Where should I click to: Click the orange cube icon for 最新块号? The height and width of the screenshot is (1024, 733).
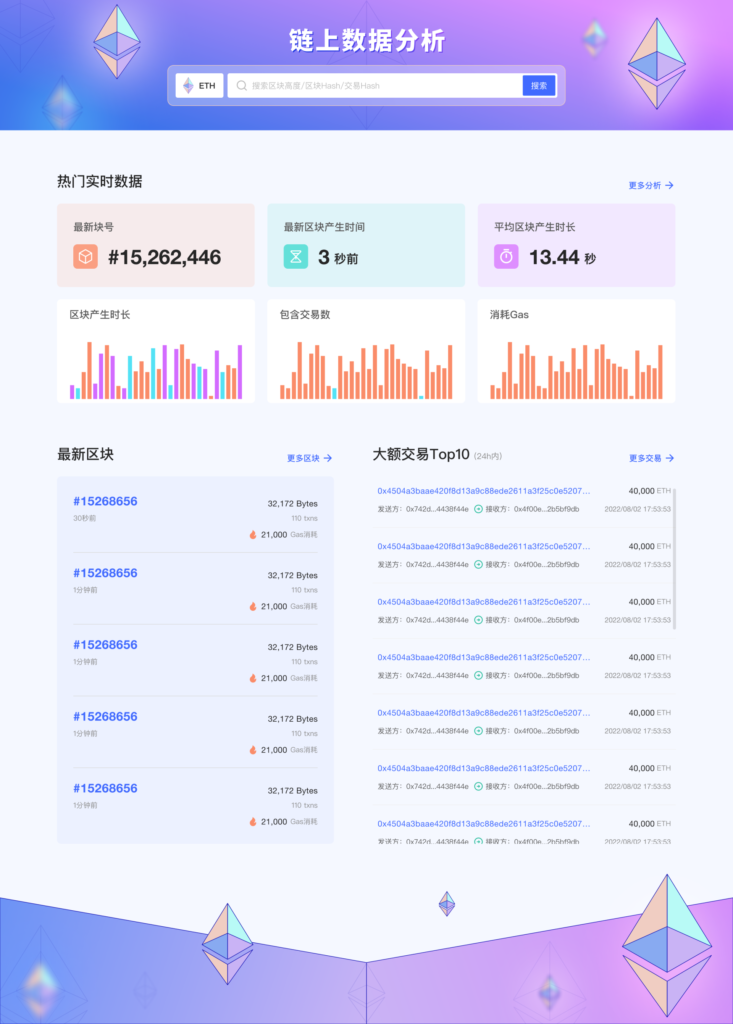[85, 257]
